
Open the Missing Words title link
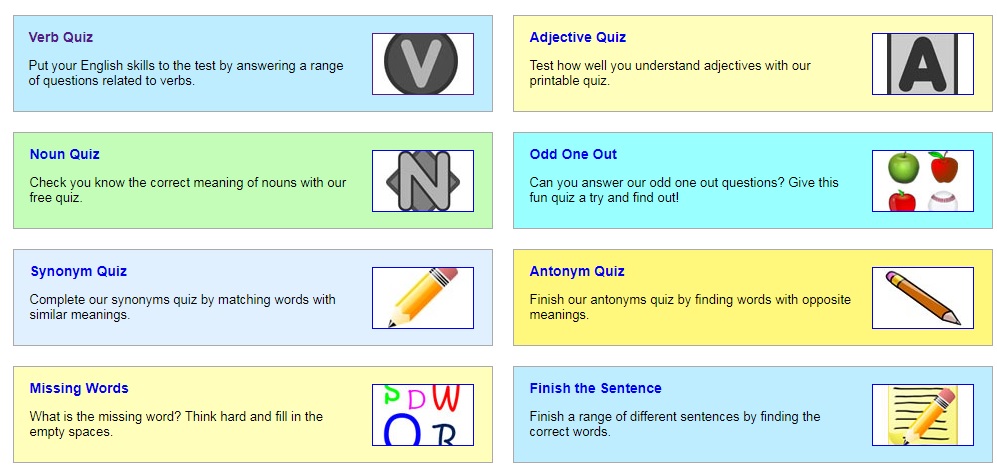coord(79,388)
